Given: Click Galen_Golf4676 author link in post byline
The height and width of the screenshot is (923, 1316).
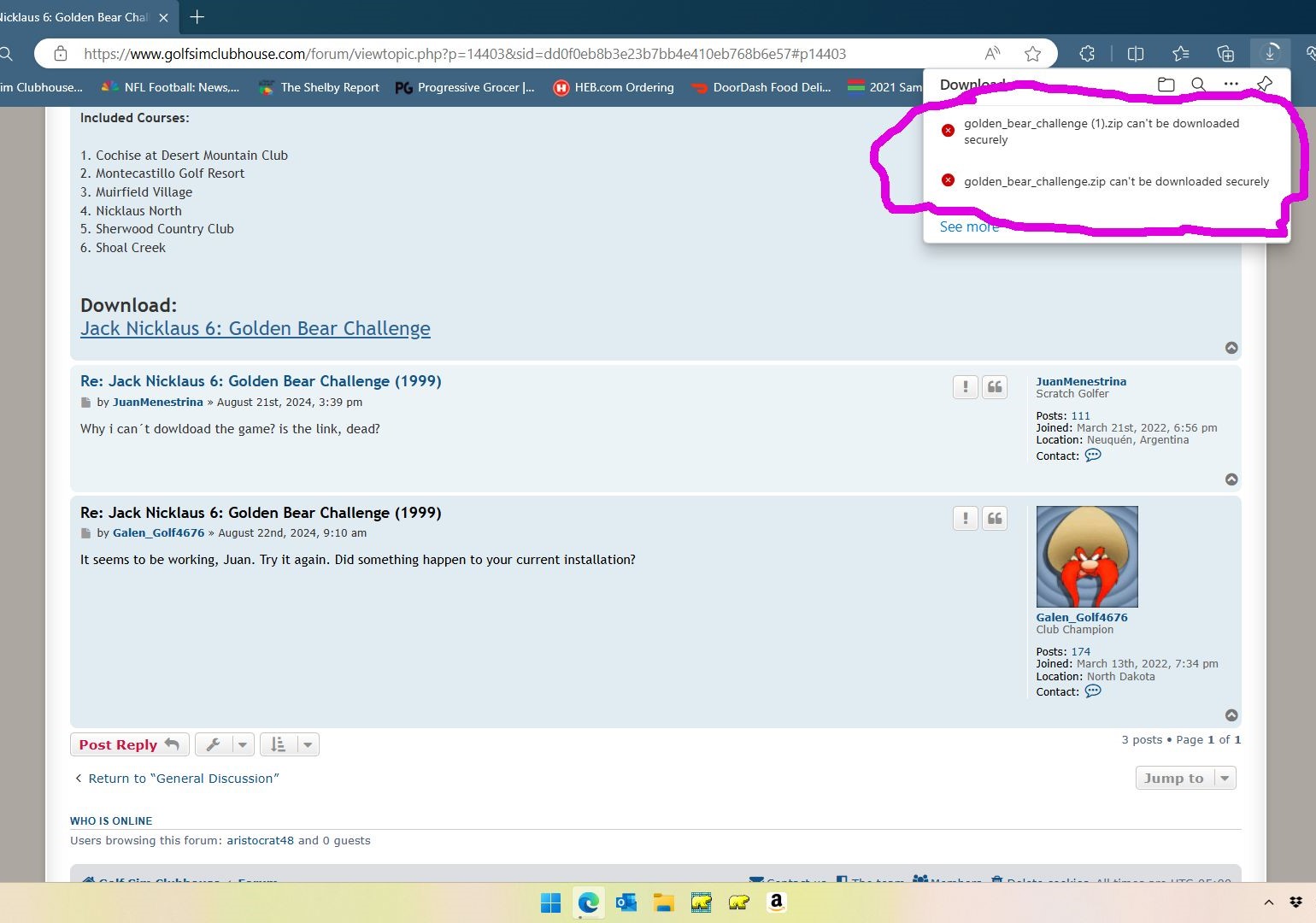Looking at the screenshot, I should (x=158, y=533).
